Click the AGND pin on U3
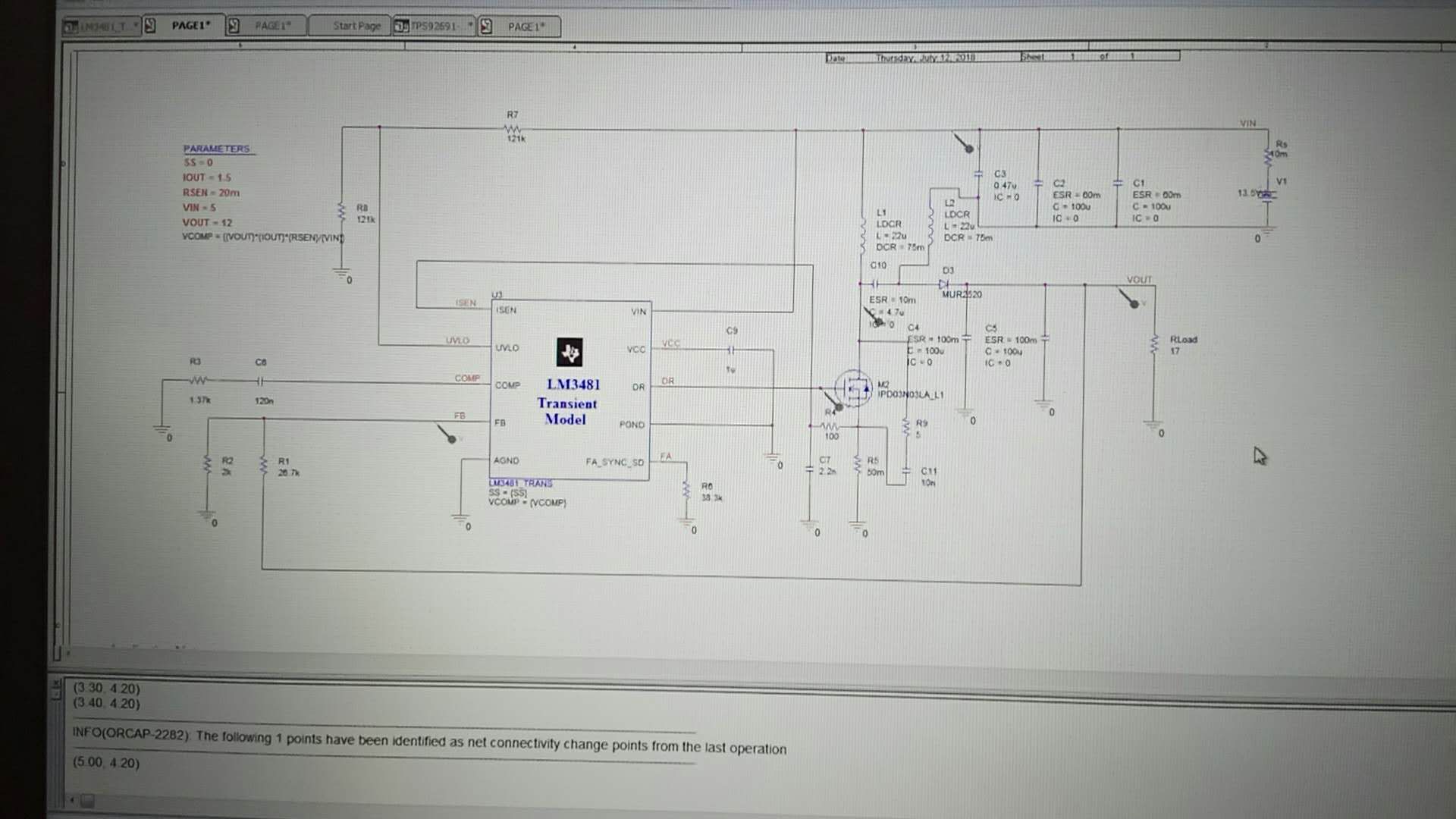Viewport: 1456px width, 819px height. pyautogui.click(x=507, y=460)
